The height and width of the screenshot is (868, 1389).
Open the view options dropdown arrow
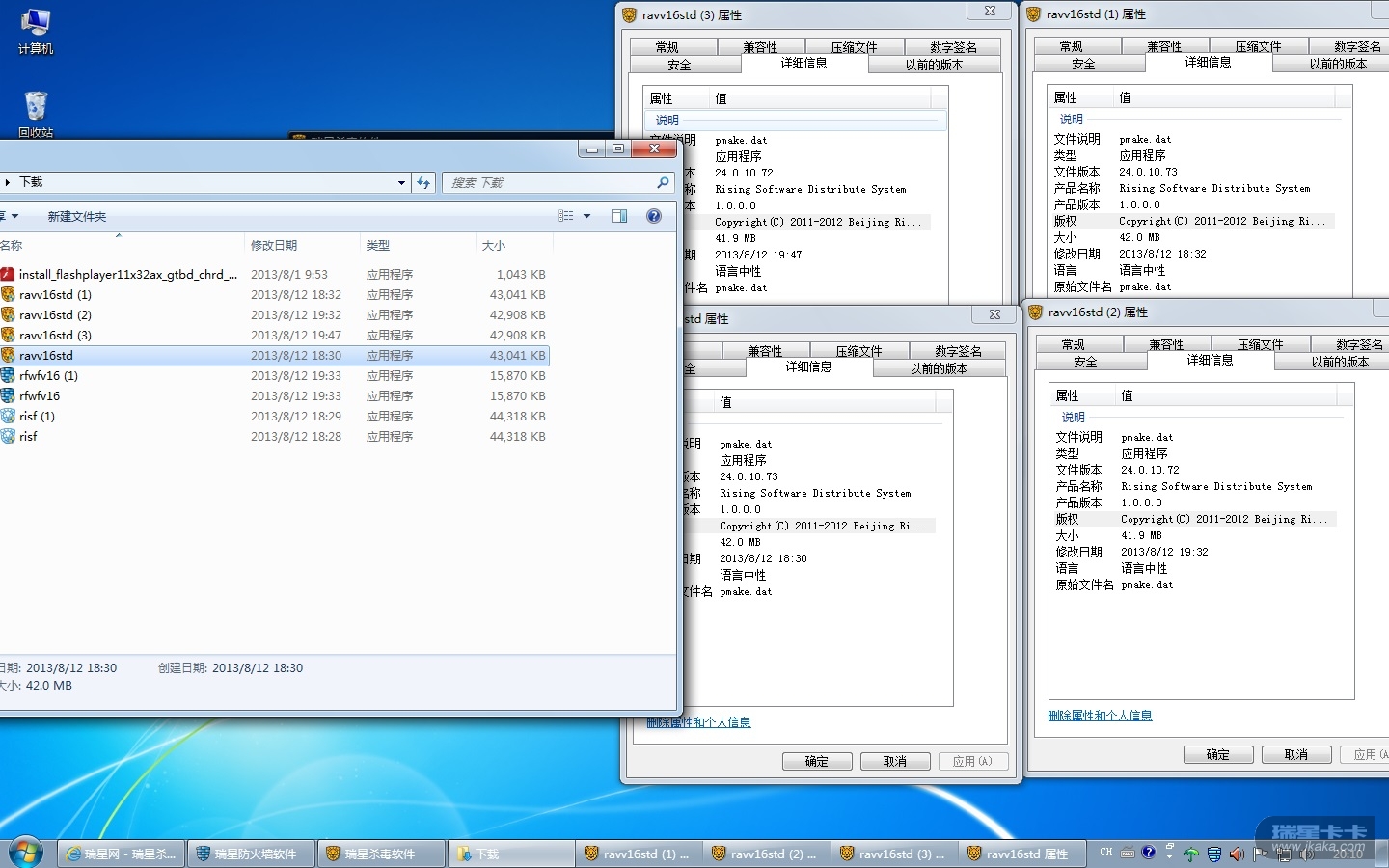coord(586,216)
